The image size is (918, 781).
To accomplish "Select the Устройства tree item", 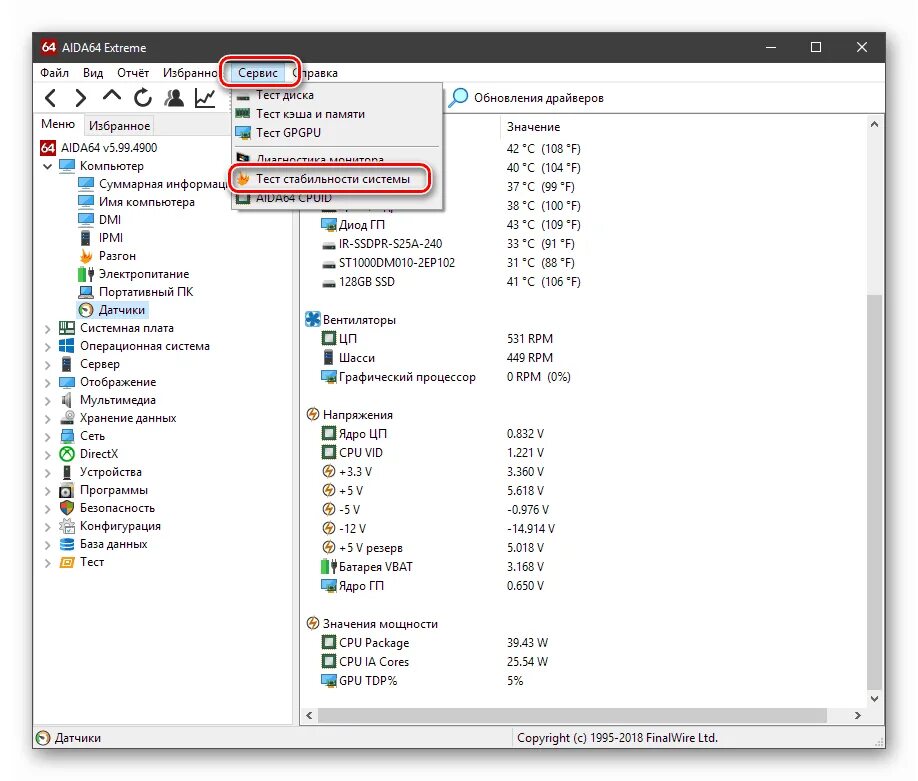I will click(101, 472).
